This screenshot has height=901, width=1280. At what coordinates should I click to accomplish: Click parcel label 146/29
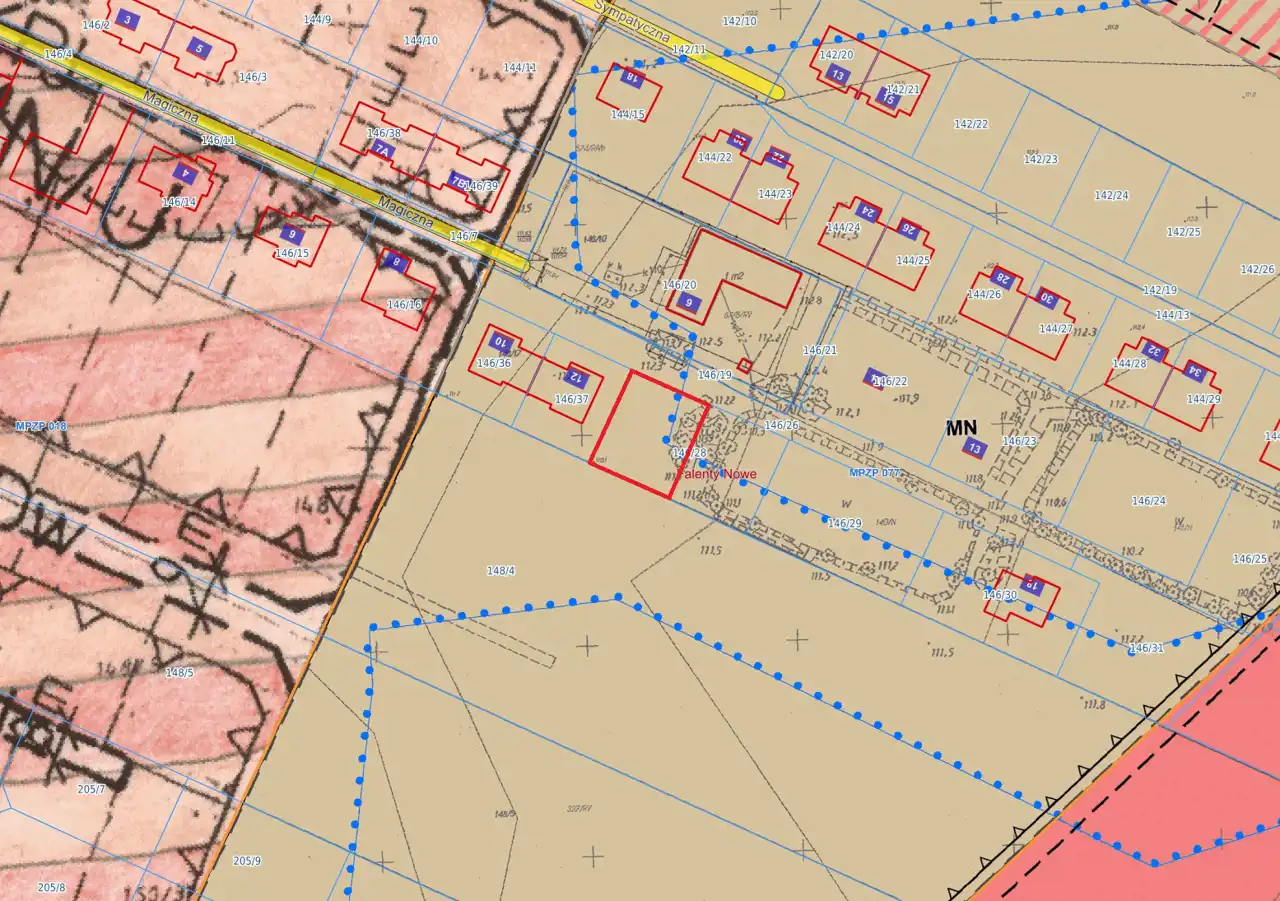[844, 523]
